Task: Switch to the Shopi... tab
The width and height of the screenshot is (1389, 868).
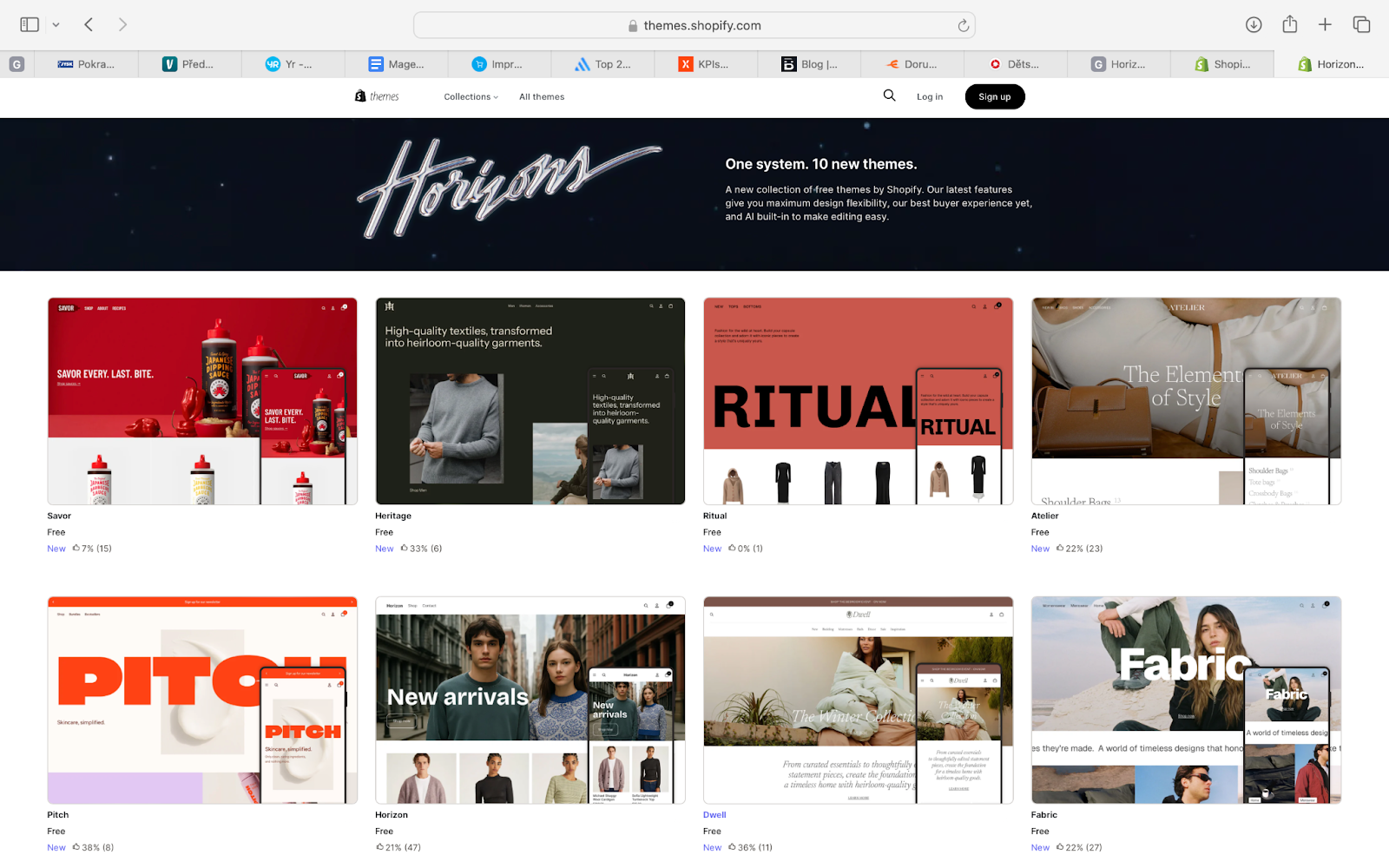Action: pos(1222,64)
